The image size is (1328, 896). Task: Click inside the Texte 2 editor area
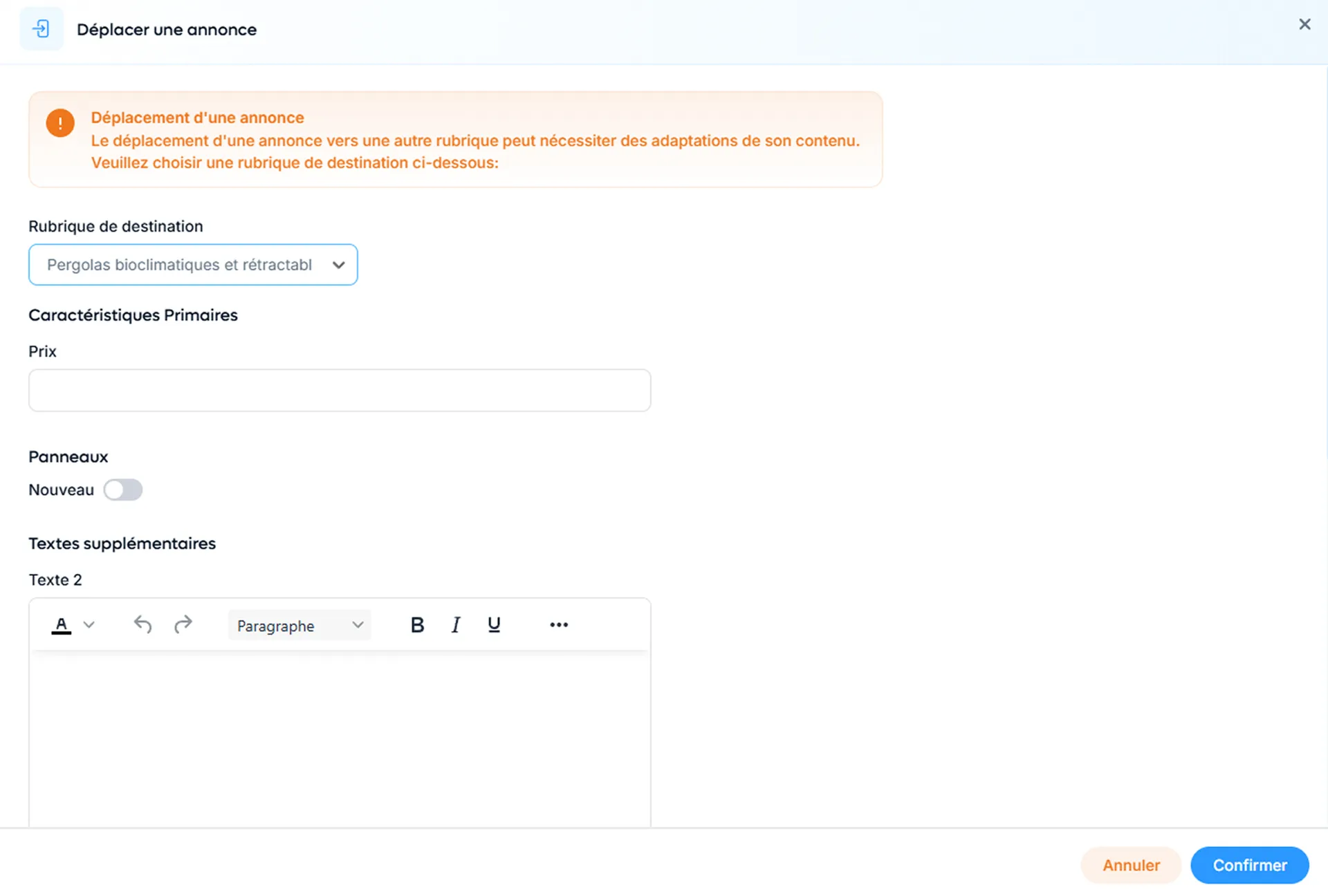pos(339,736)
